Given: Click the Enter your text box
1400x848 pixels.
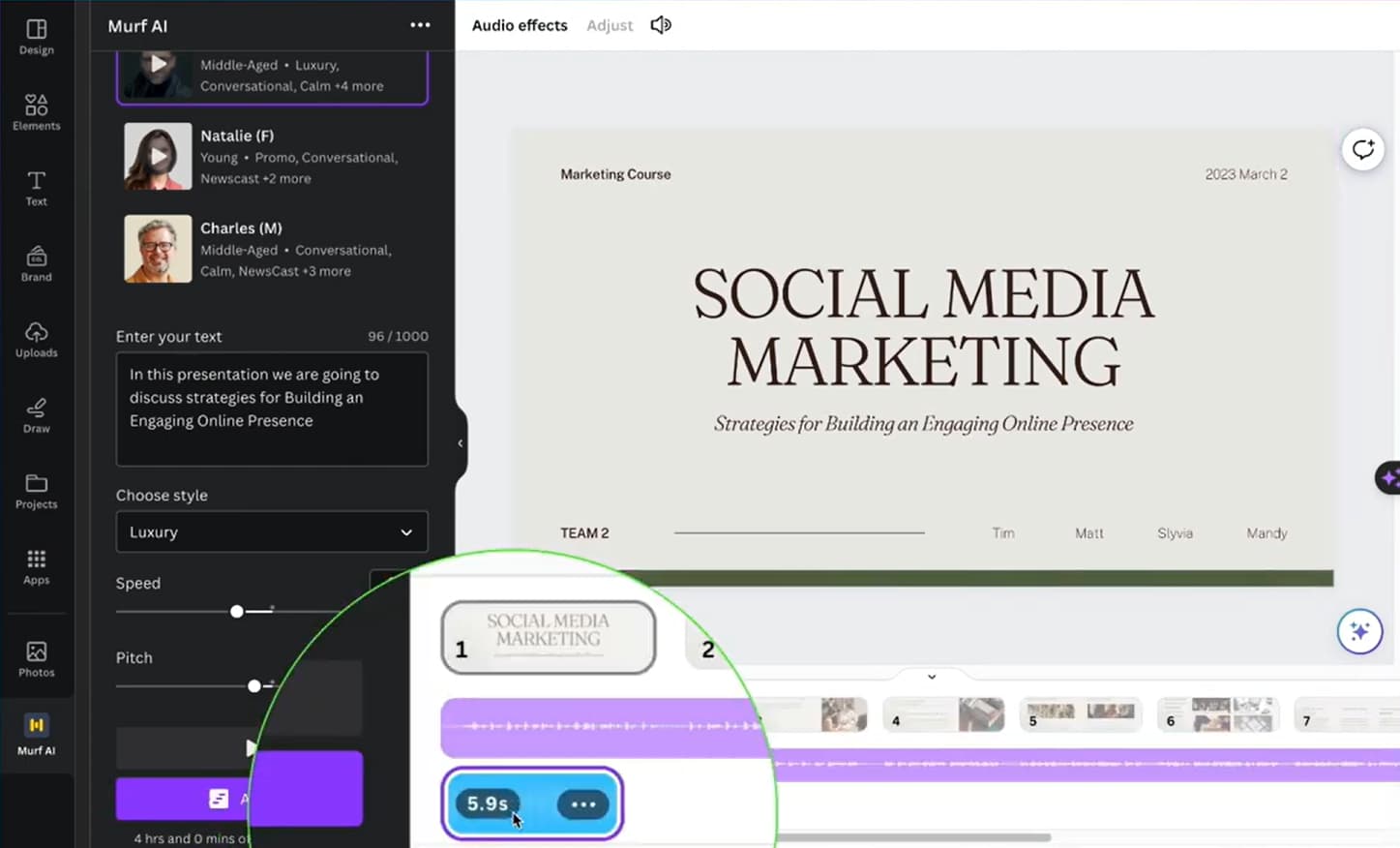Looking at the screenshot, I should (272, 409).
